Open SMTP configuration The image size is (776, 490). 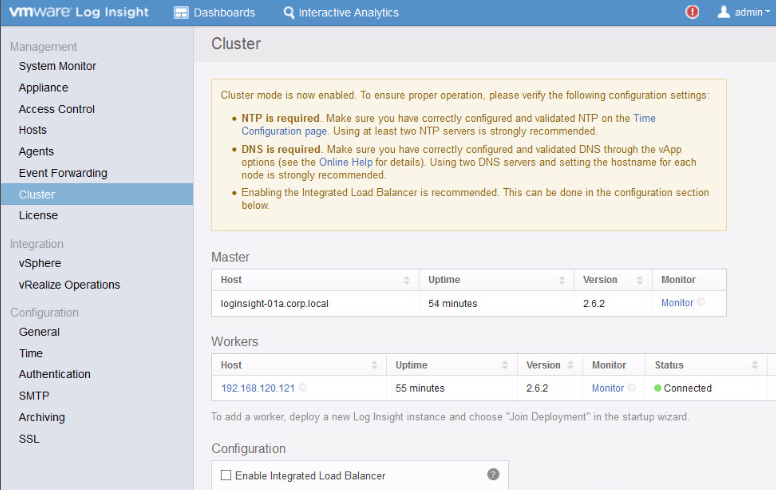pyautogui.click(x=34, y=396)
